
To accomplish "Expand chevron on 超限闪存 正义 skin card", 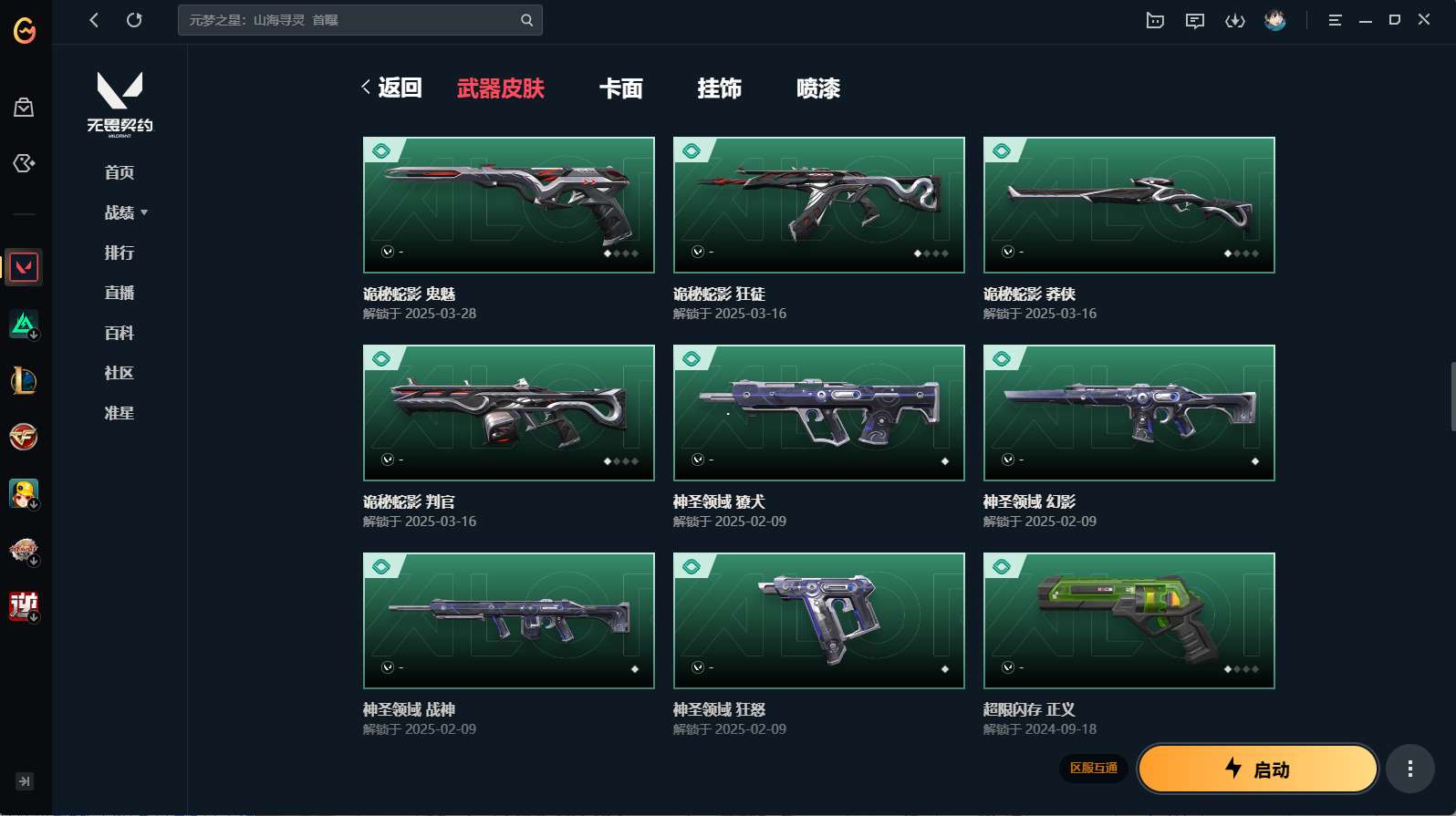I will pyautogui.click(x=1007, y=667).
